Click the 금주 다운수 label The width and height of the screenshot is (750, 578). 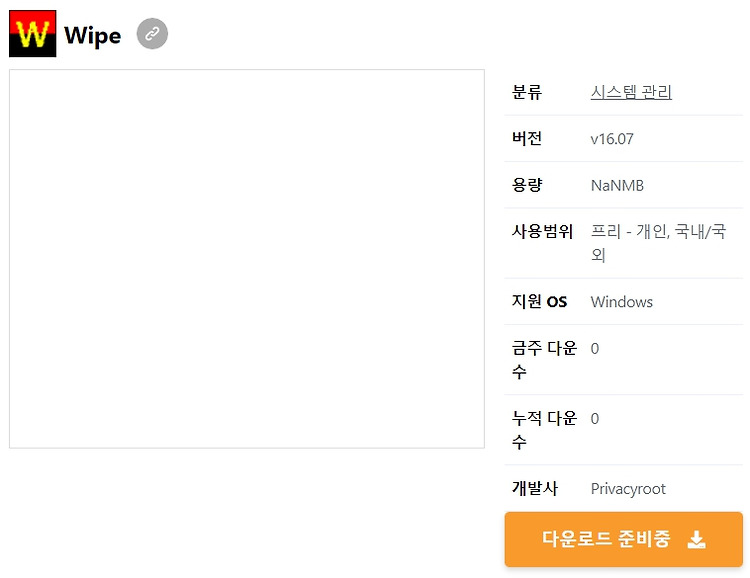pyautogui.click(x=544, y=359)
